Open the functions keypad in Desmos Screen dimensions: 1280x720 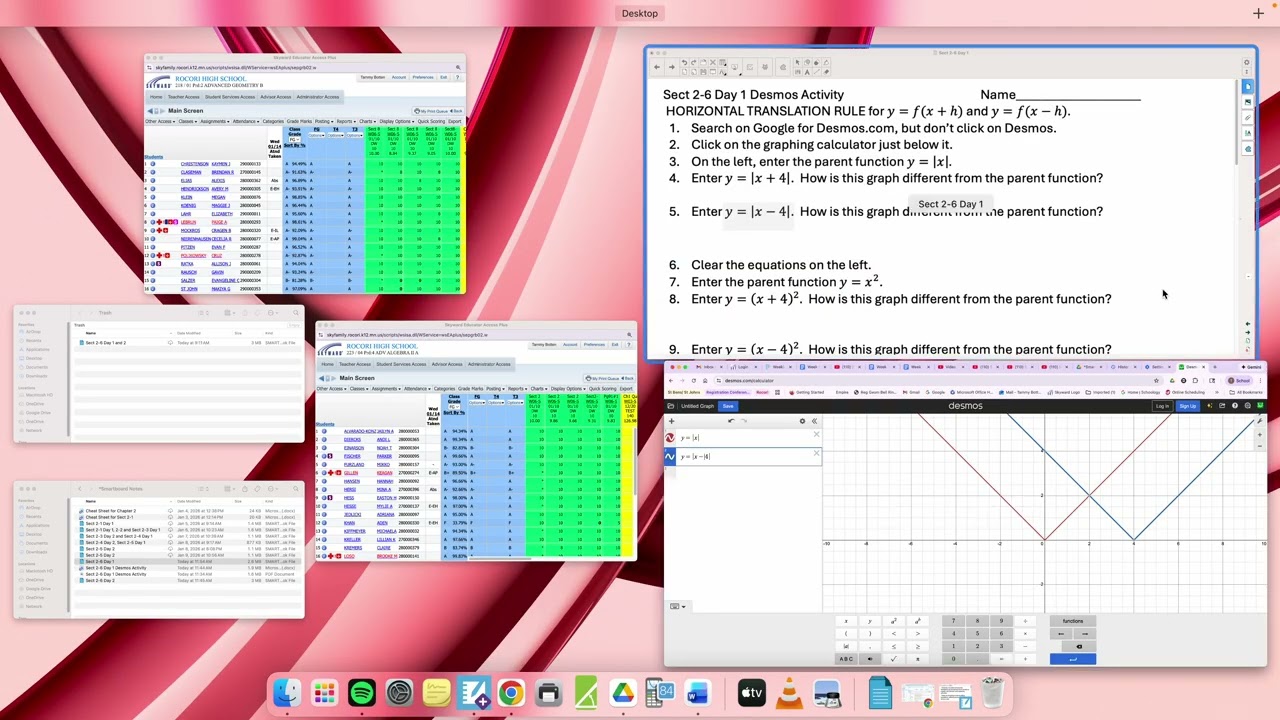click(x=1073, y=621)
